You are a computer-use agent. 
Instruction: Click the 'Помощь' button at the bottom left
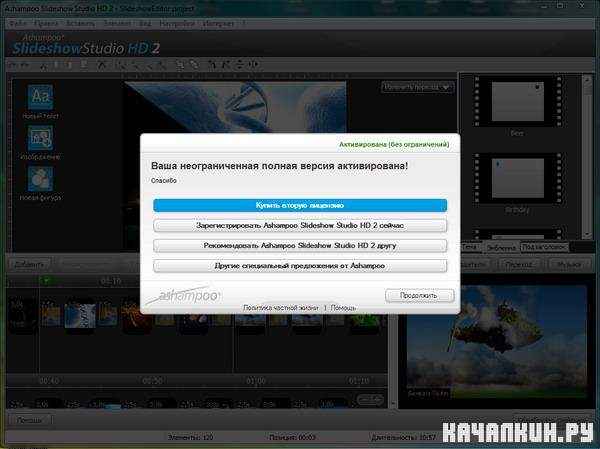[29, 420]
